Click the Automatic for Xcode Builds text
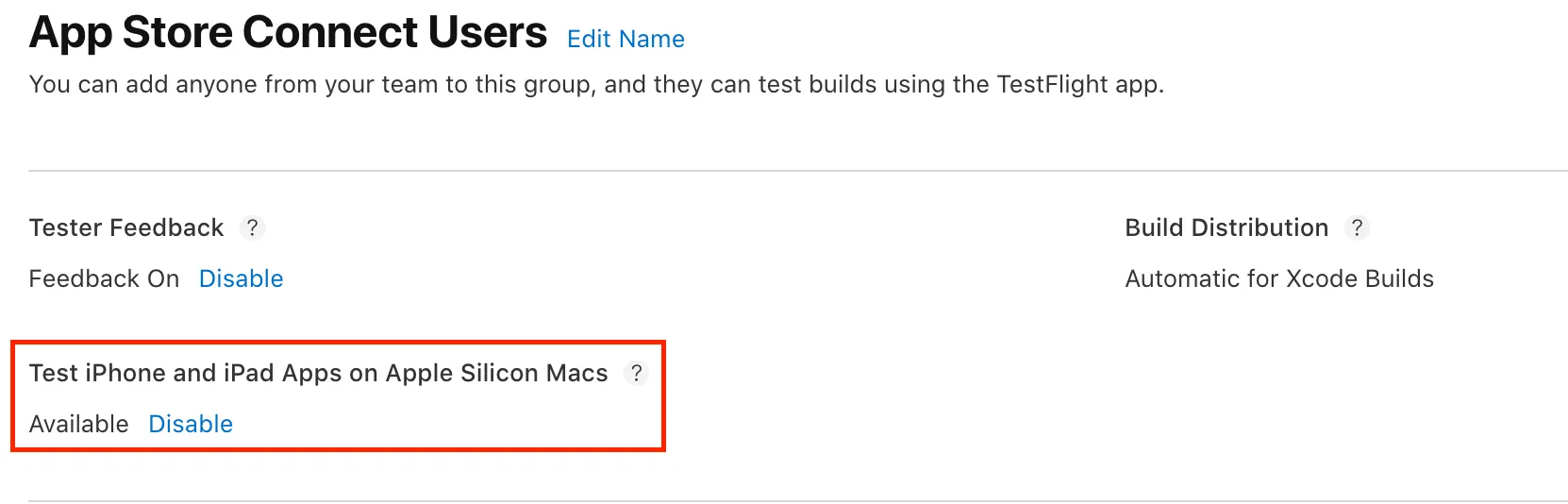 coord(1279,278)
